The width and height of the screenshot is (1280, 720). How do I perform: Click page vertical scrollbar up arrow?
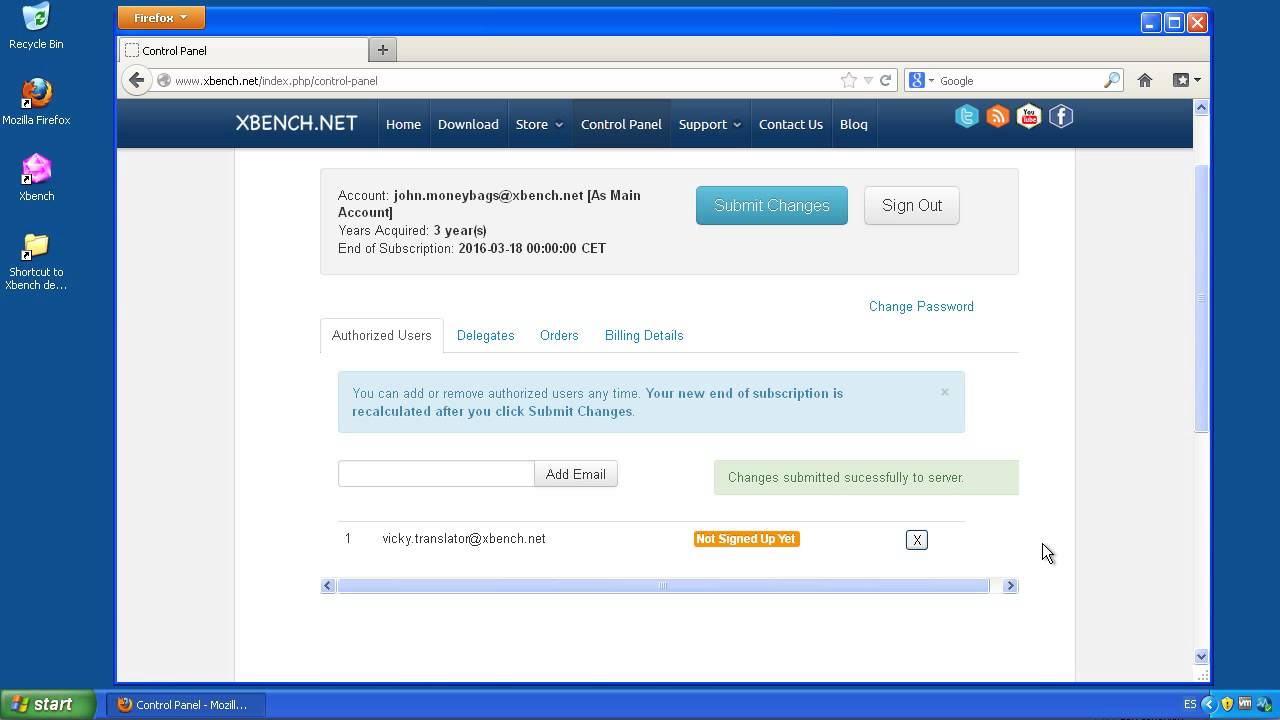(x=1201, y=107)
